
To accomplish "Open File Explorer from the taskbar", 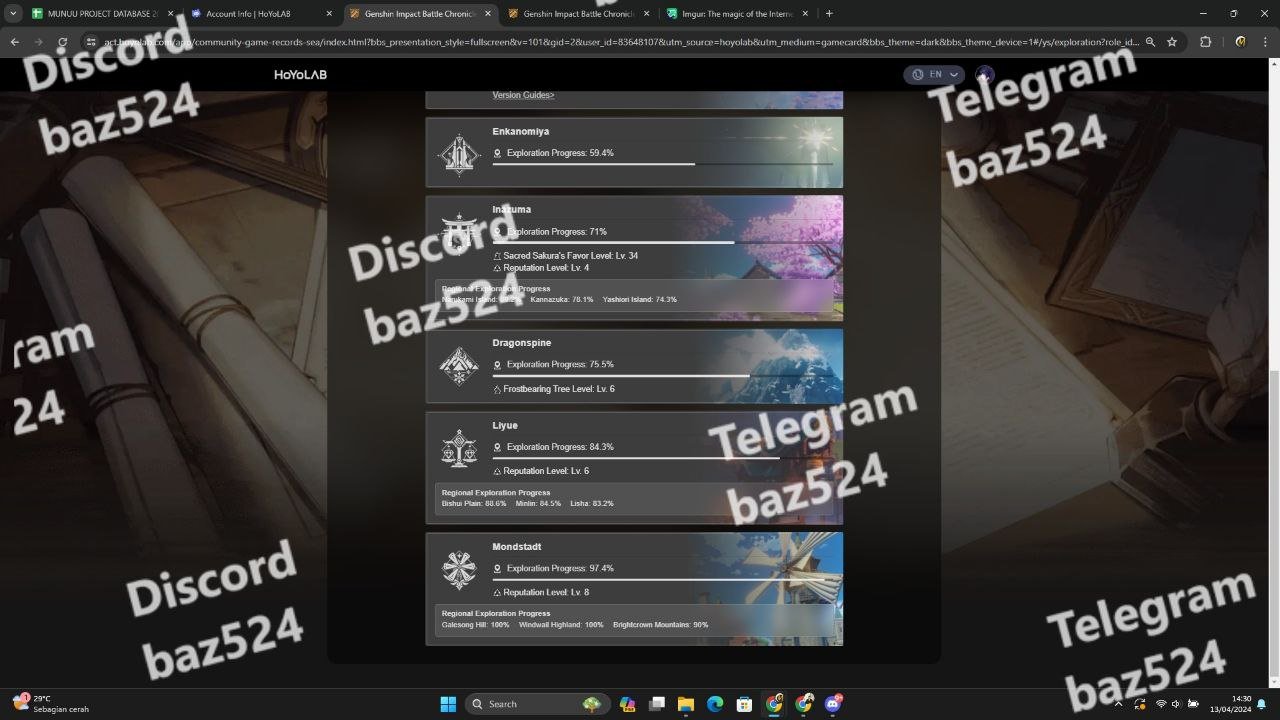I will [686, 704].
